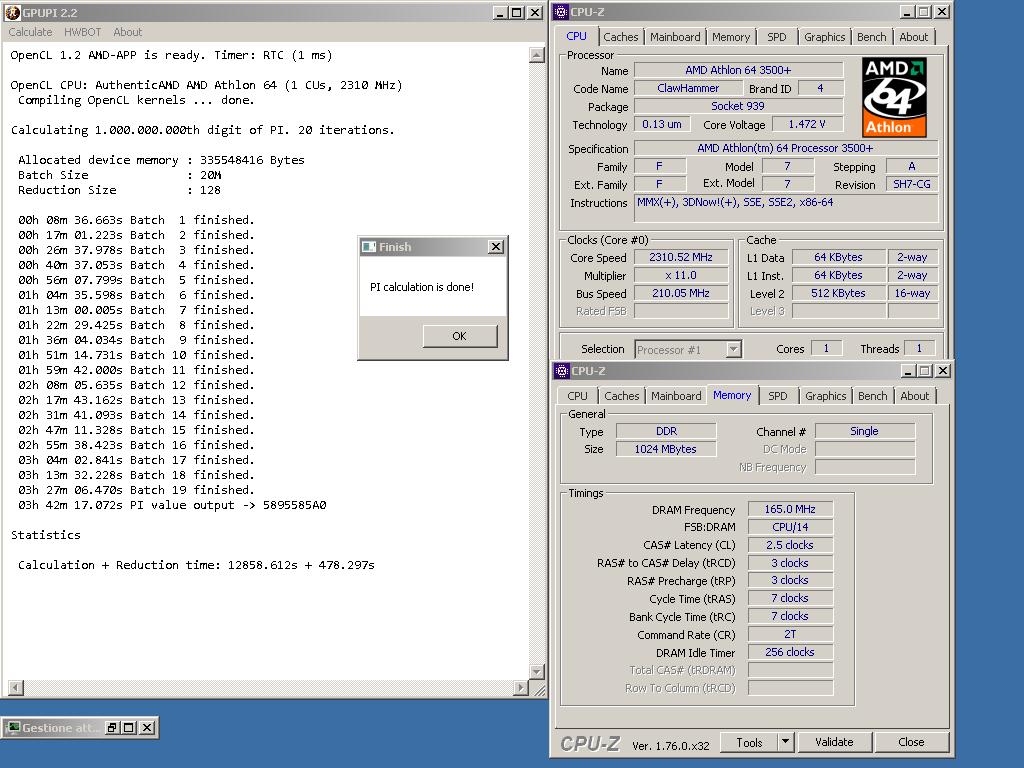Click the PI value output line 5895585A0
This screenshot has width=1024, height=768.
tap(172, 505)
